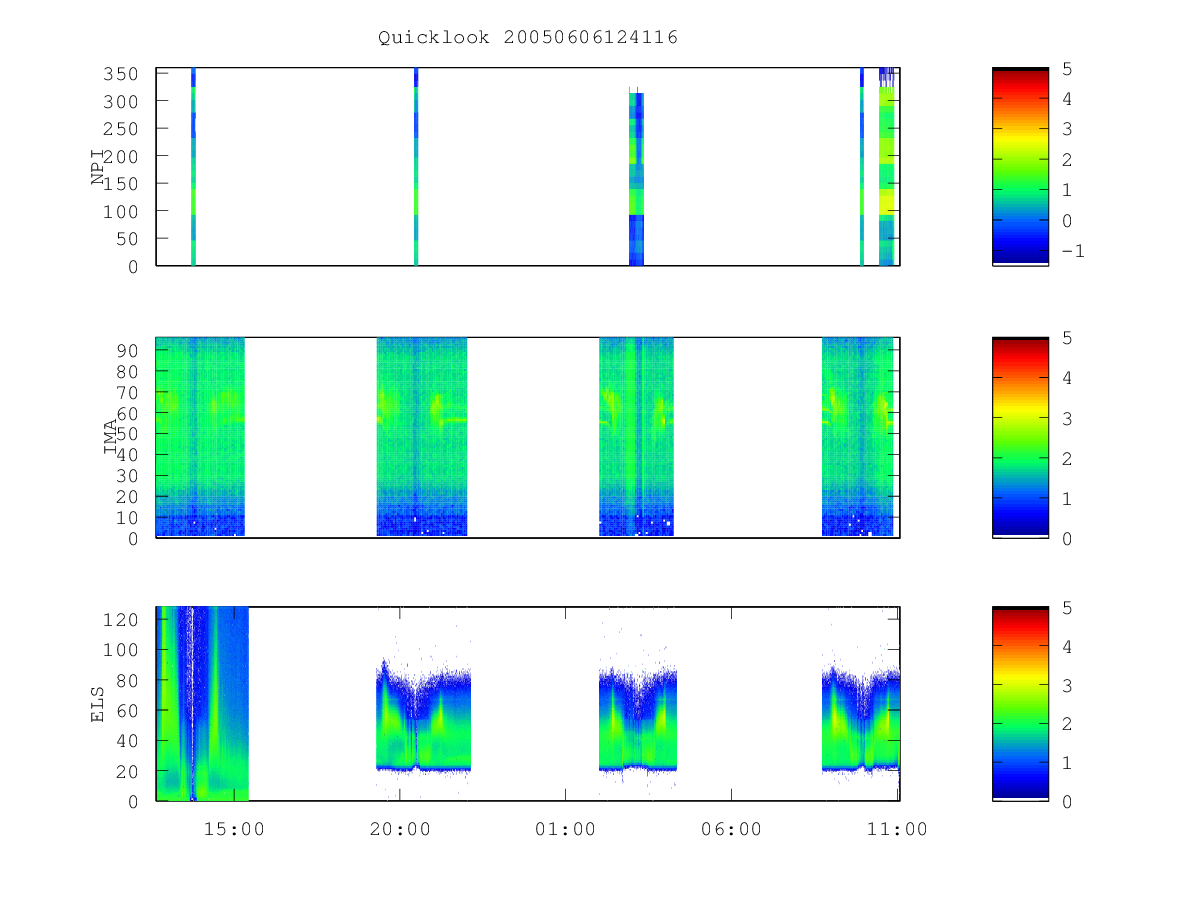Click the 200 tick on NPI axis
This screenshot has width=1200, height=900.
point(122,157)
